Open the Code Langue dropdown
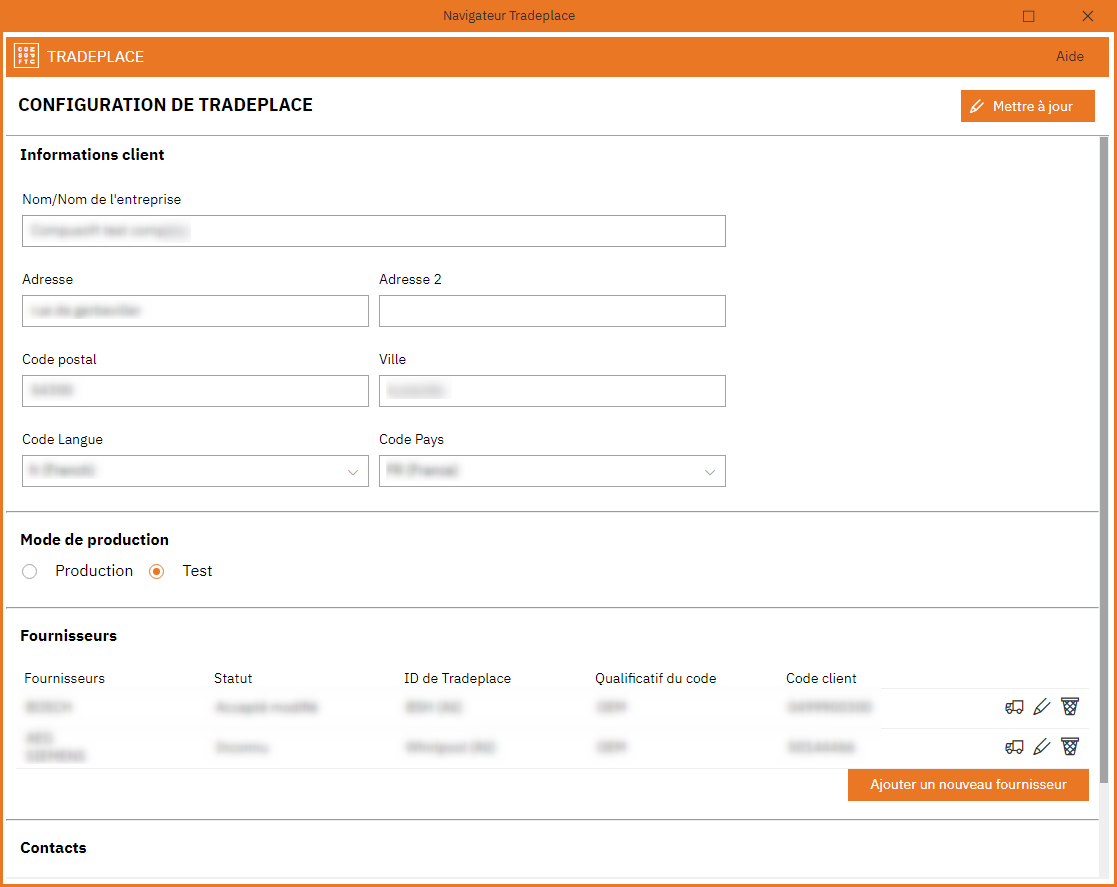 pos(352,471)
